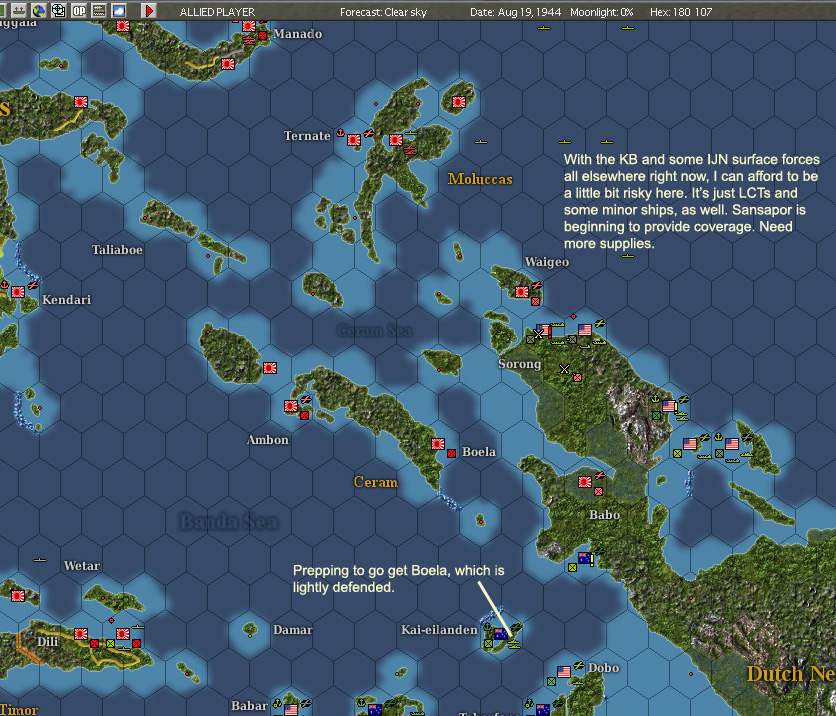
Task: Click the green unit square at Kai-eilanden
Action: click(x=488, y=643)
